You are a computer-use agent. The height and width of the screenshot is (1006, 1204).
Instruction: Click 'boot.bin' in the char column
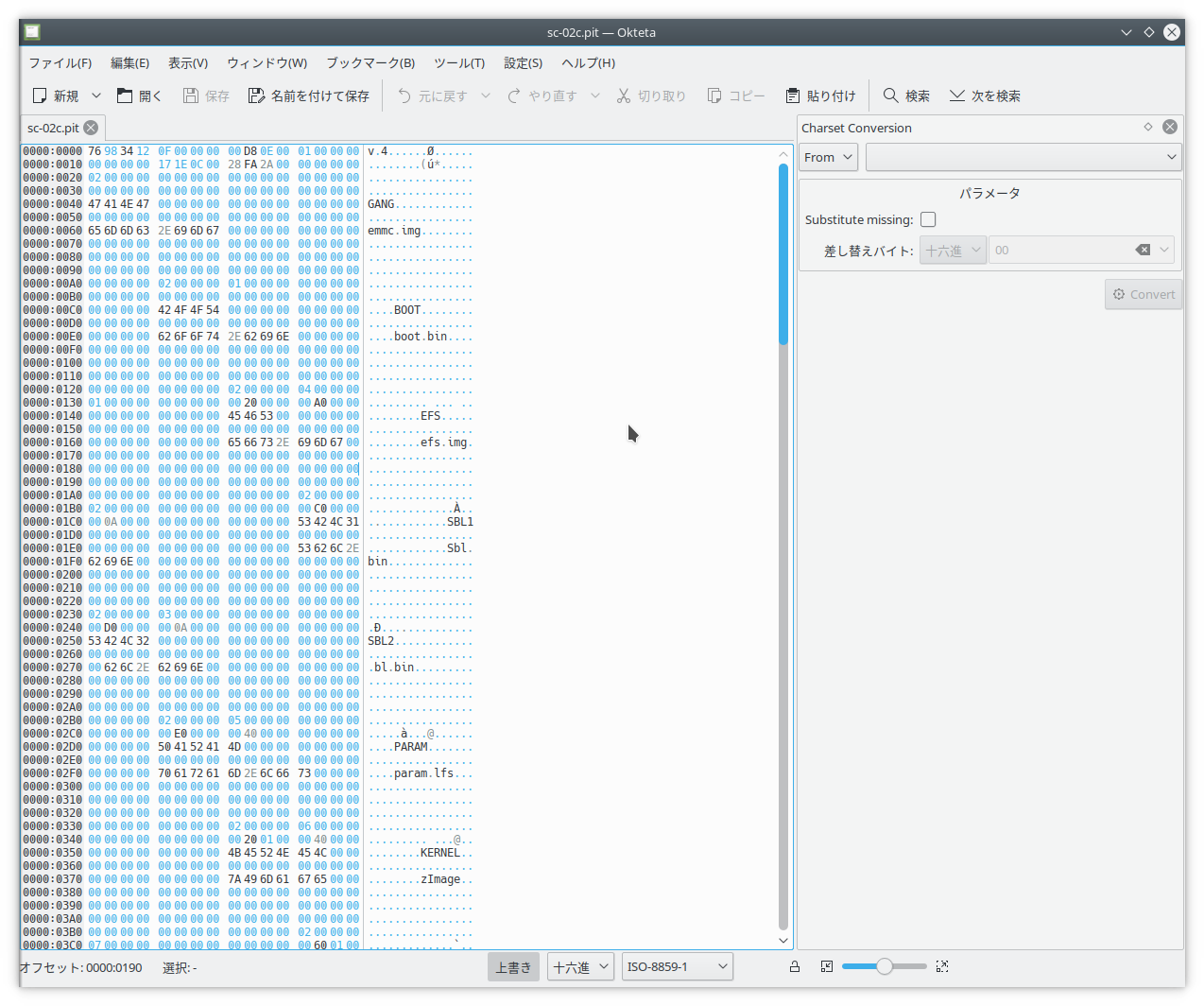coord(421,337)
